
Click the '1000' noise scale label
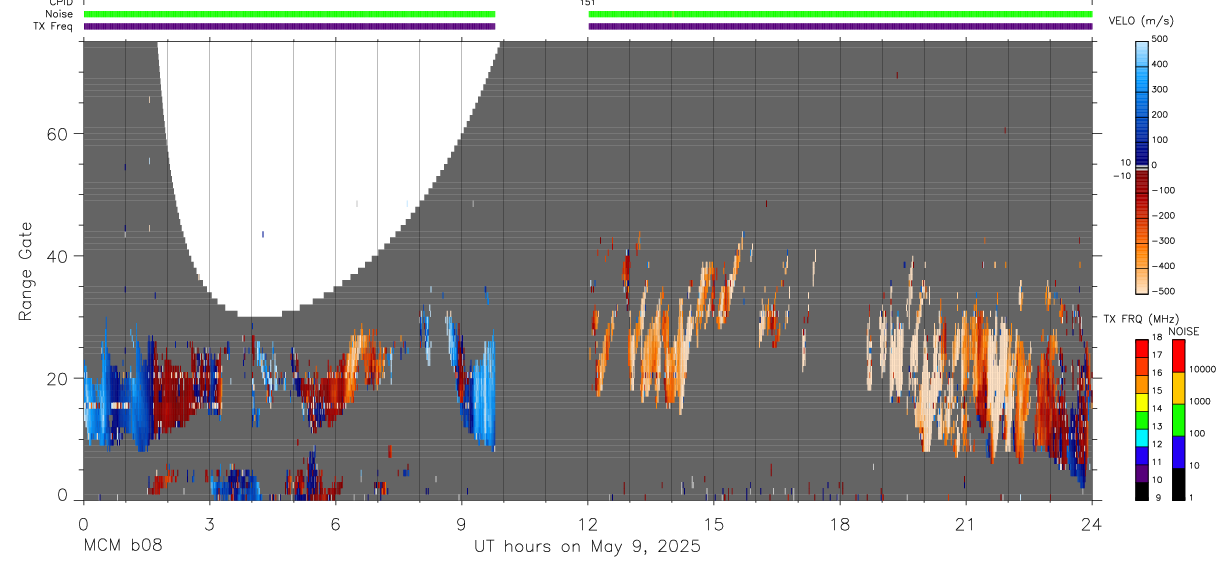1199,401
